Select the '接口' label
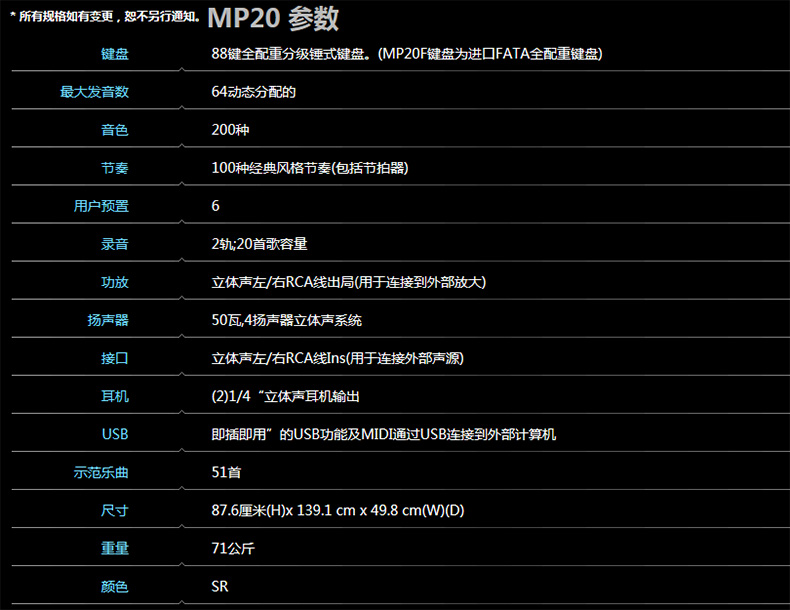The height and width of the screenshot is (610, 790). (x=115, y=358)
